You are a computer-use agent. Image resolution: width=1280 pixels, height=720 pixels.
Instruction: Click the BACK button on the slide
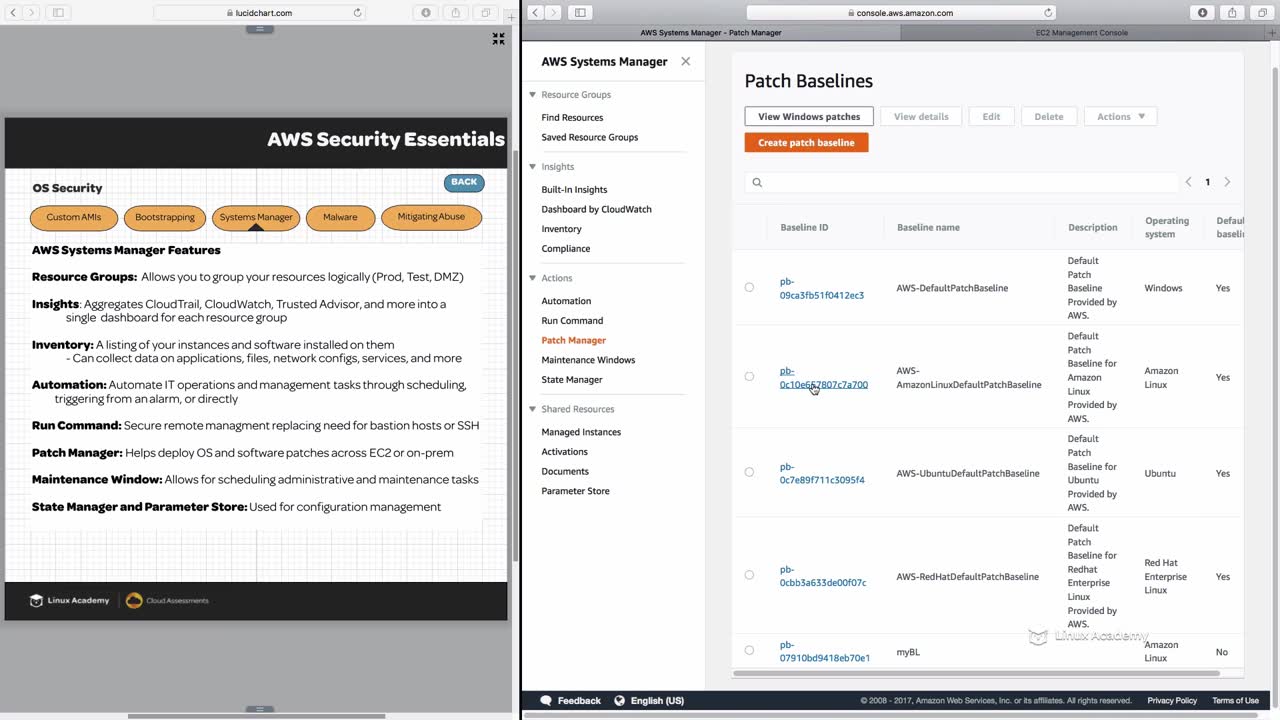click(464, 182)
